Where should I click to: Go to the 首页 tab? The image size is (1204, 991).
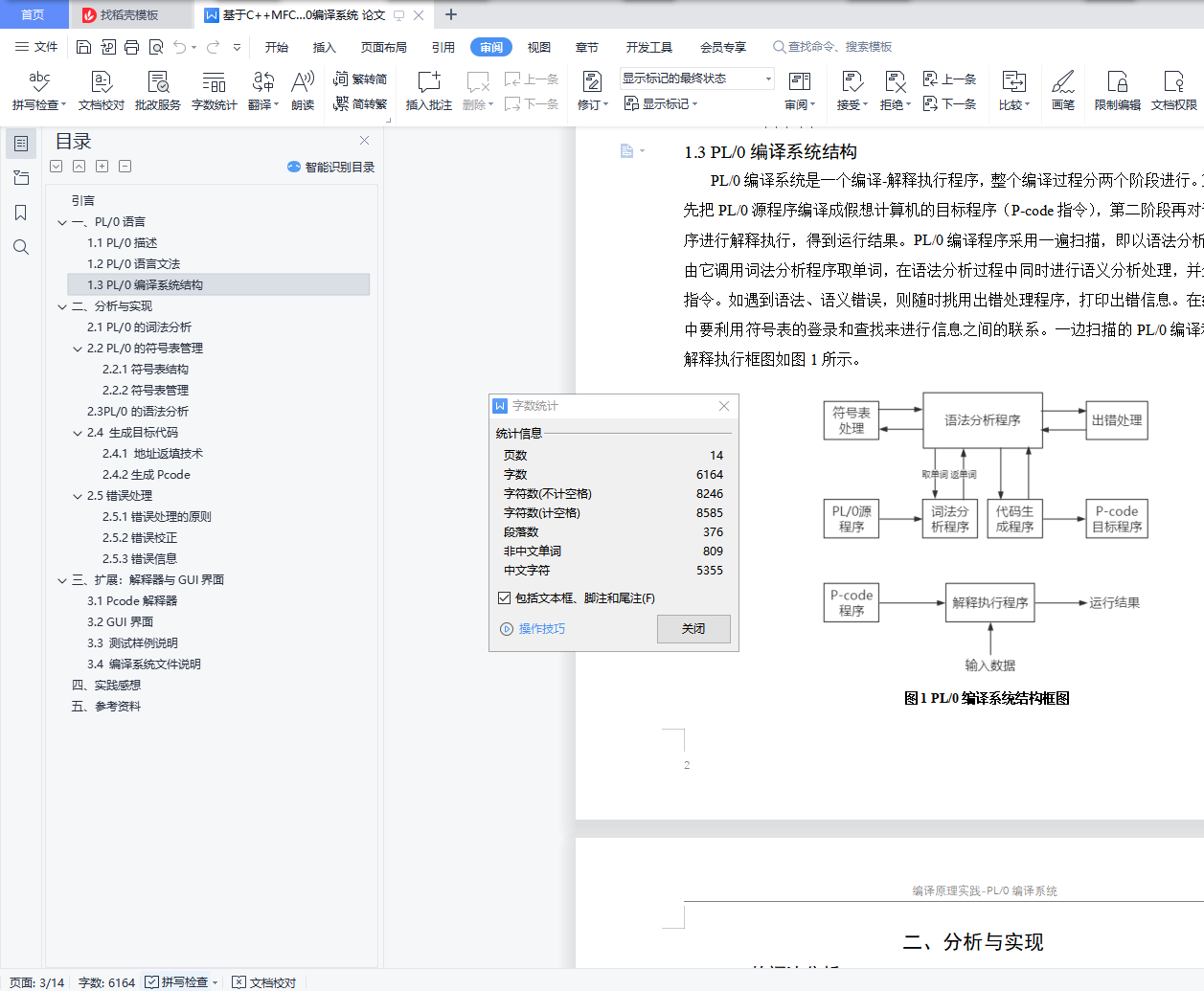[34, 14]
